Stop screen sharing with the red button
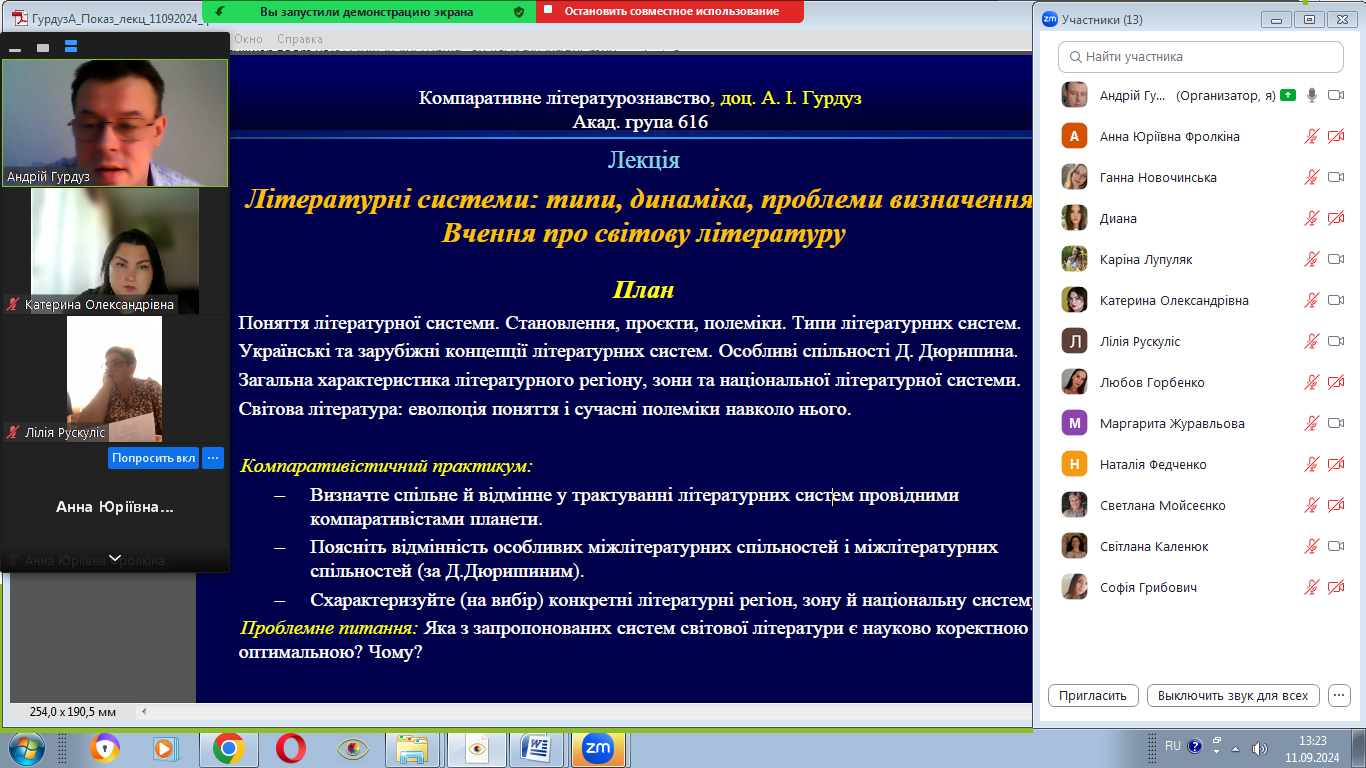 (x=670, y=11)
